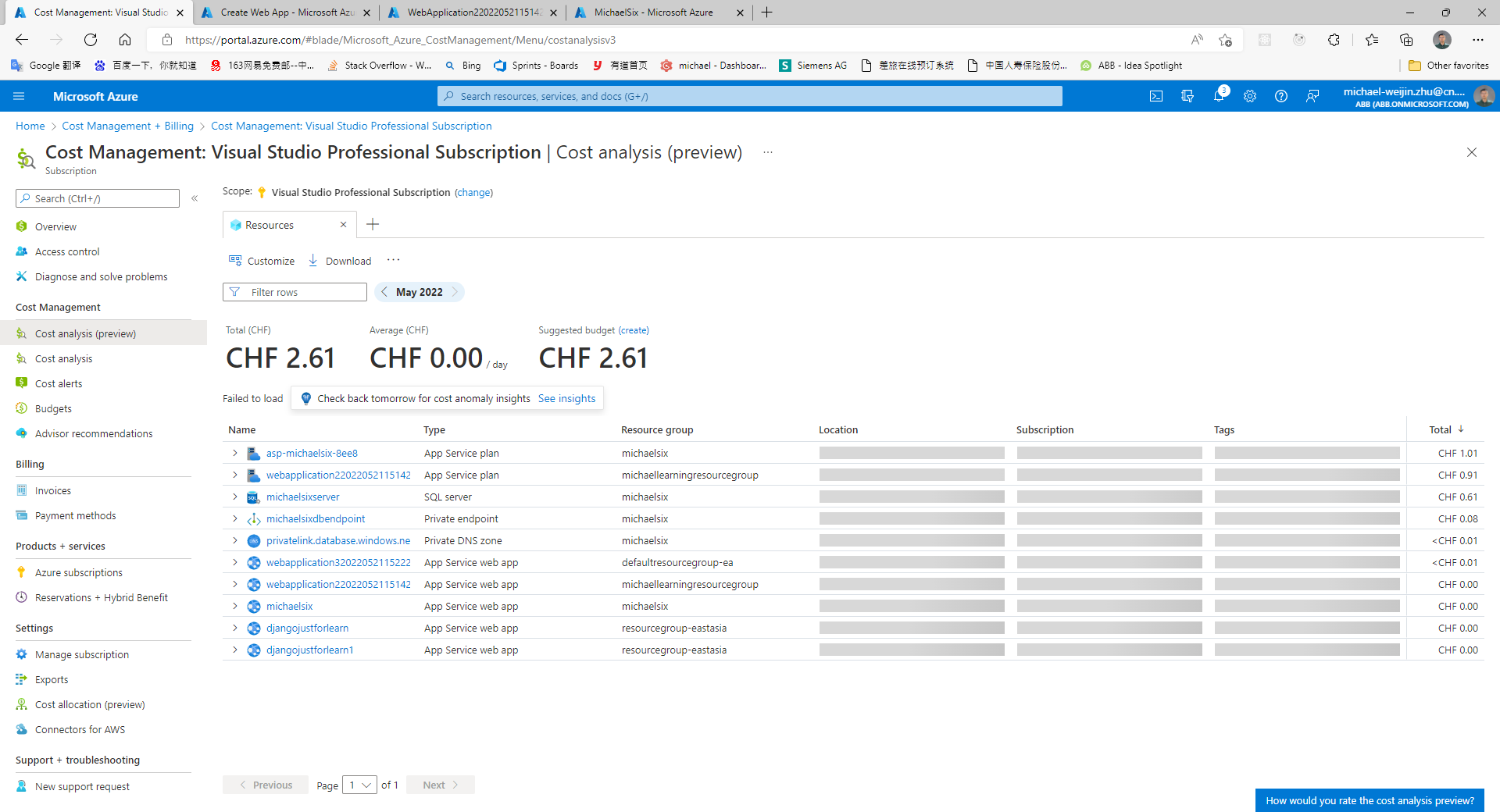
Task: Go back in browser
Action: (22, 40)
